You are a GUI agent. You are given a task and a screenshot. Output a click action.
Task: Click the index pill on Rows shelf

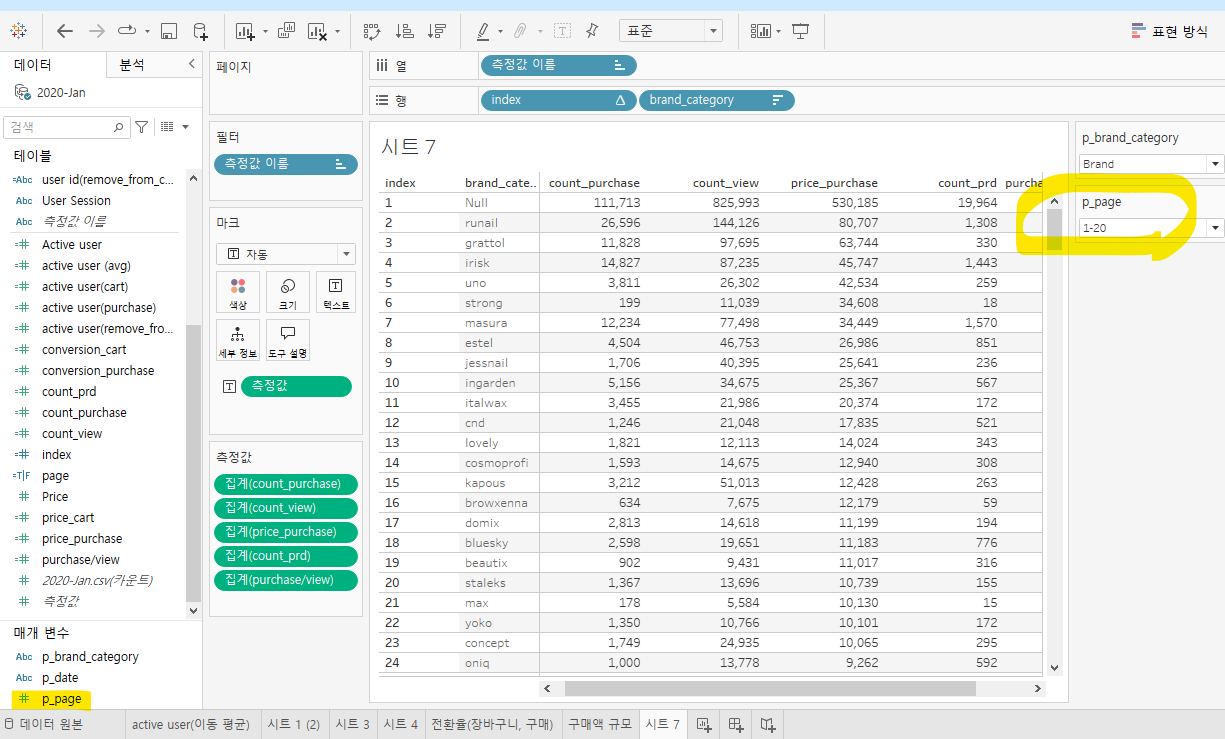point(558,100)
